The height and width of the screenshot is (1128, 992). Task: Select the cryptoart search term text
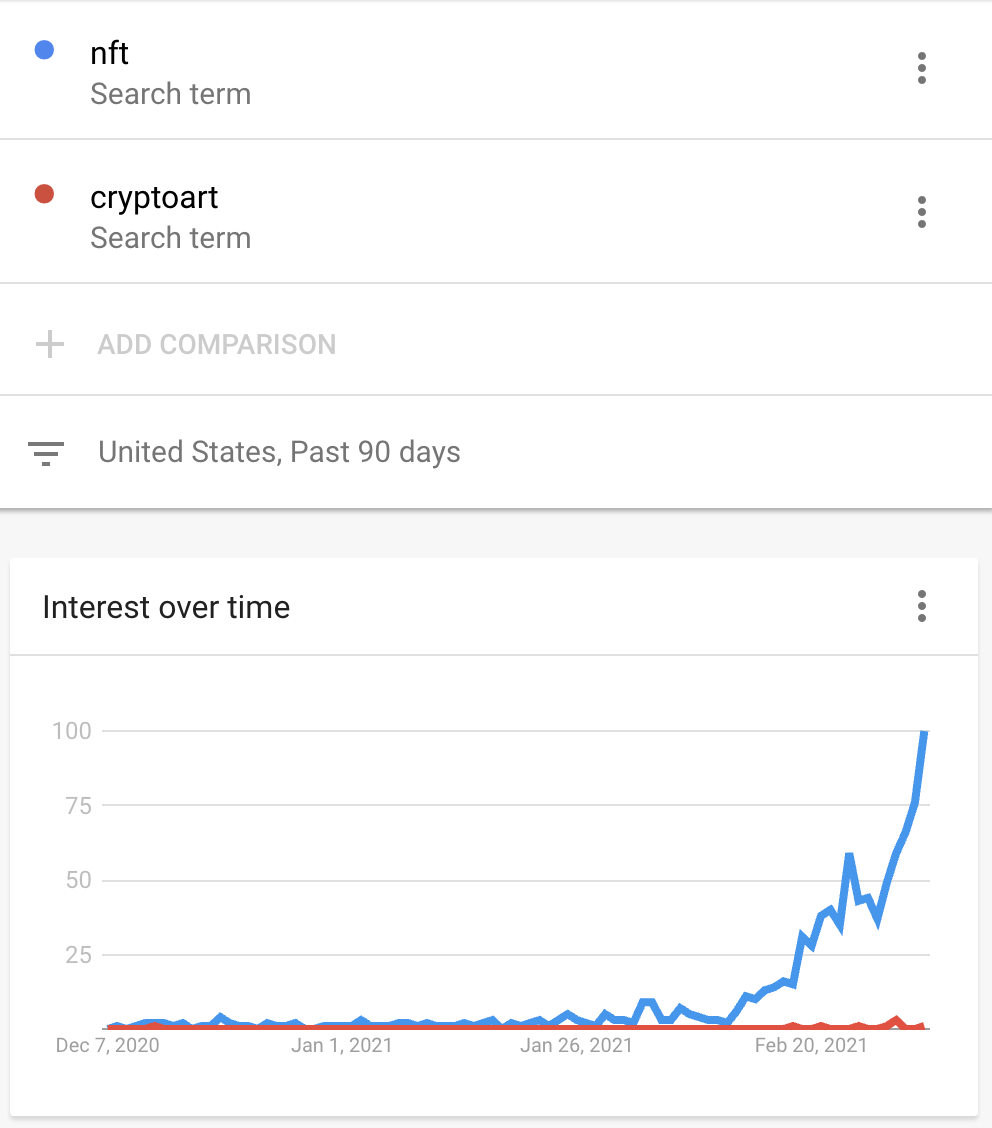point(154,199)
